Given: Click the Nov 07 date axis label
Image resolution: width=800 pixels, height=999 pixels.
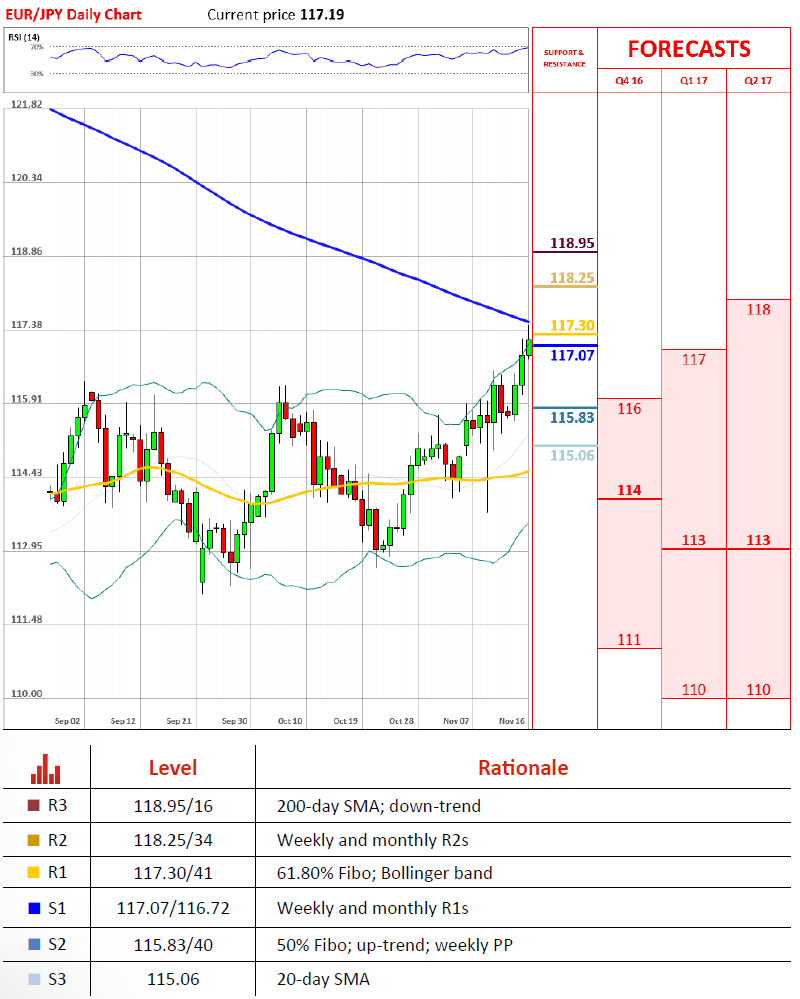Looking at the screenshot, I should [x=456, y=721].
